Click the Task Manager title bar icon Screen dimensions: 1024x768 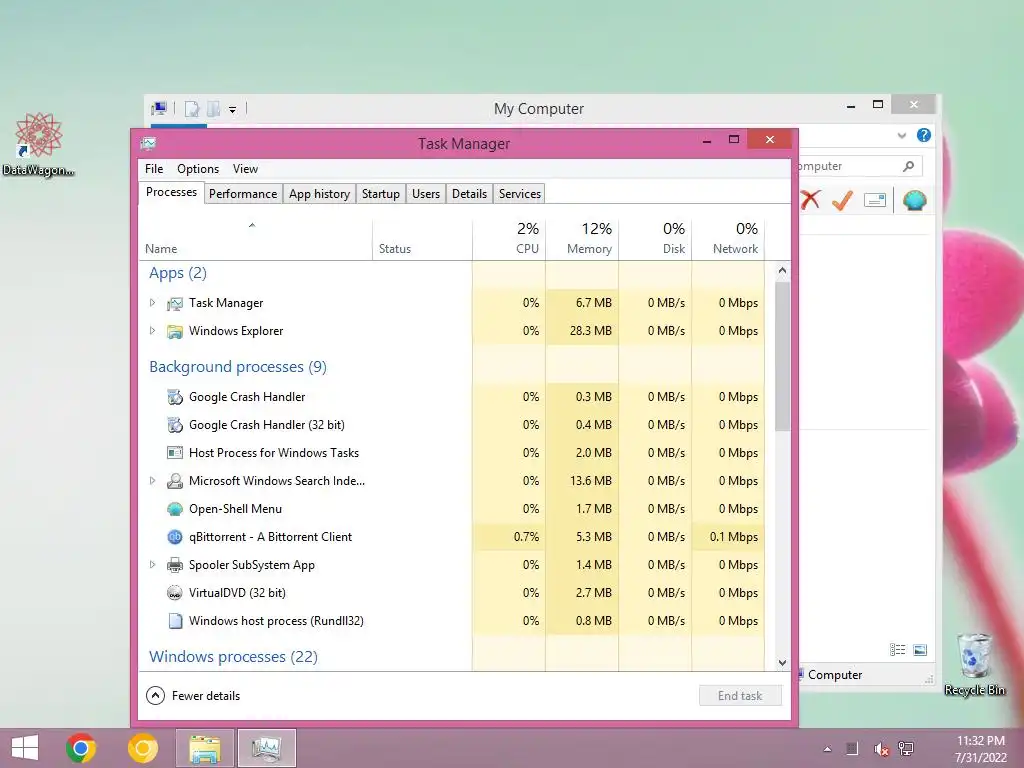coord(149,143)
